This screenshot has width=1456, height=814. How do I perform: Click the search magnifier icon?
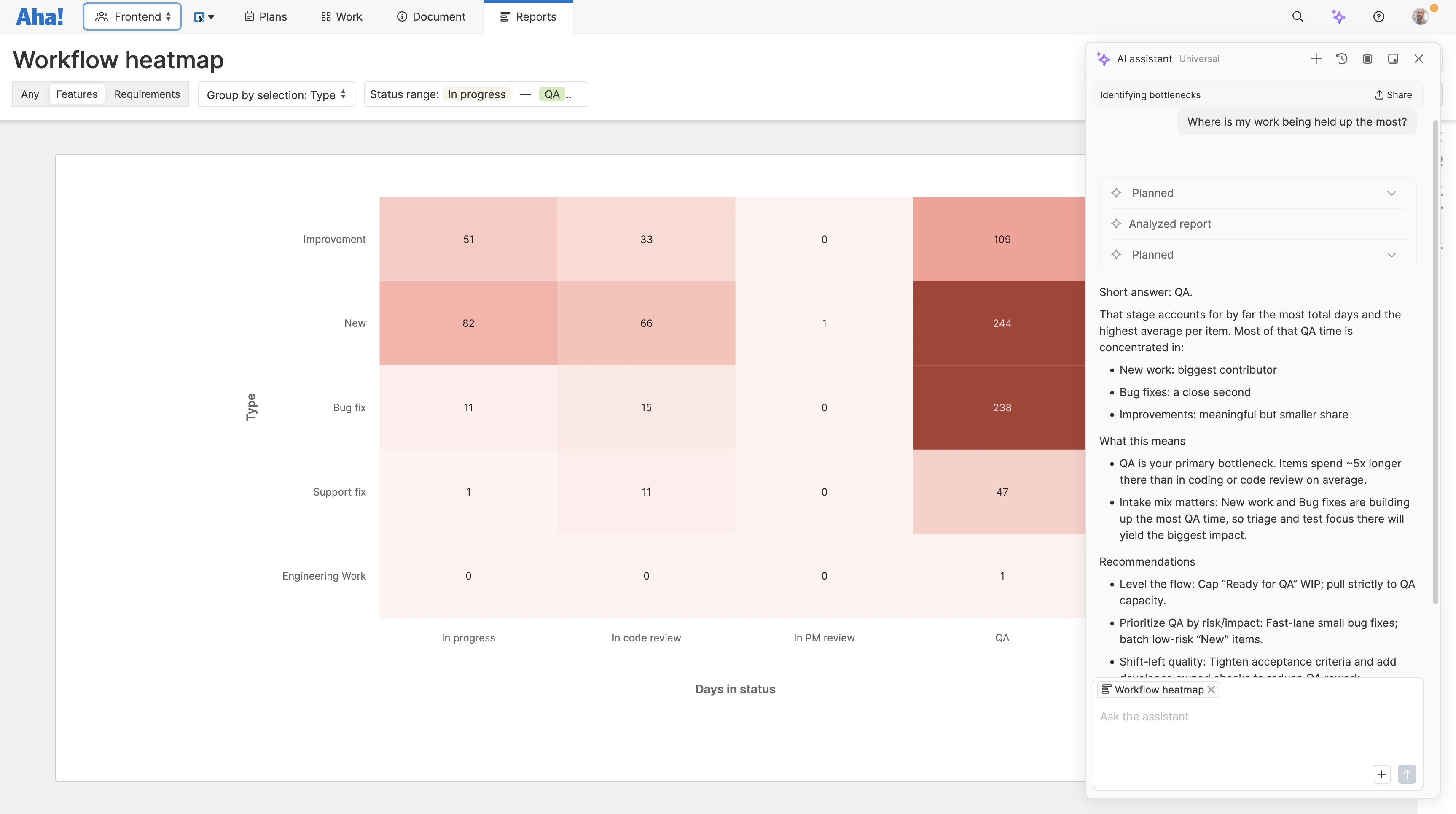pos(1297,16)
